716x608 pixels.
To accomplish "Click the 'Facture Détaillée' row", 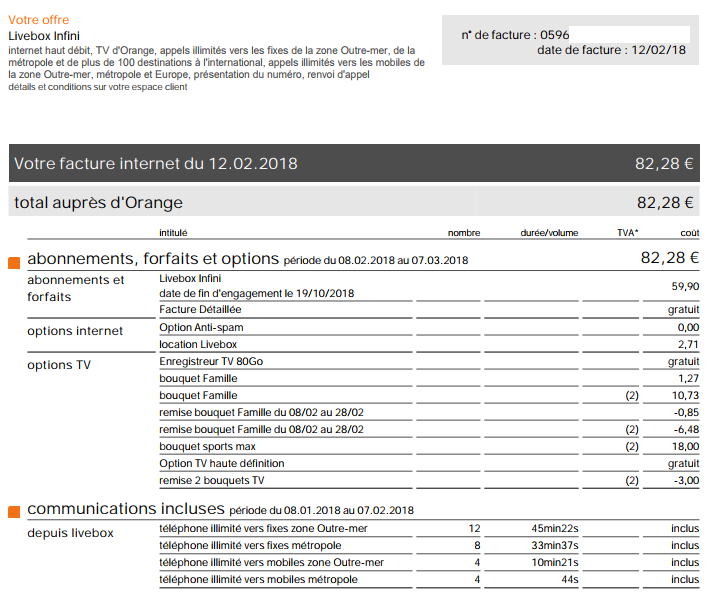I will 429,310.
